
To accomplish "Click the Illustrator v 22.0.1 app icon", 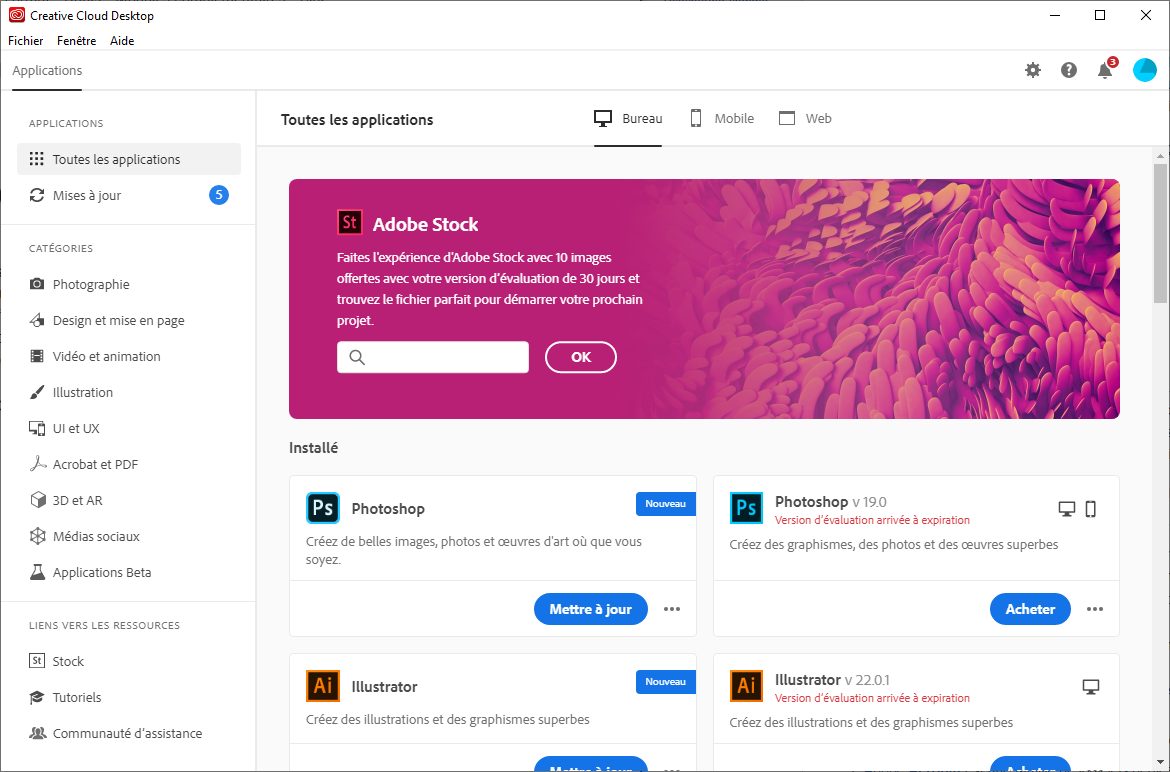I will 746,686.
